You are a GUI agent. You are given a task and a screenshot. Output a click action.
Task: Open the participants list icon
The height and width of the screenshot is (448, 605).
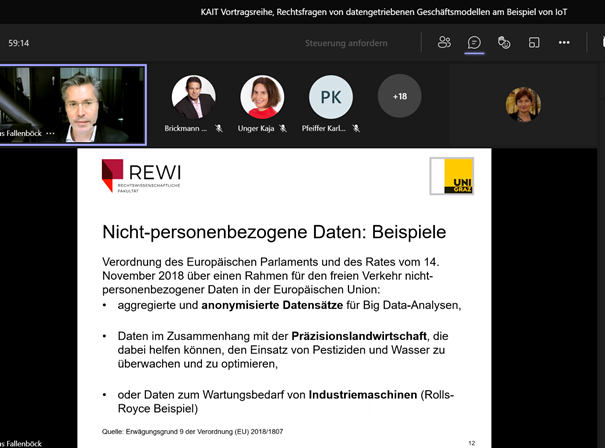pyautogui.click(x=444, y=42)
